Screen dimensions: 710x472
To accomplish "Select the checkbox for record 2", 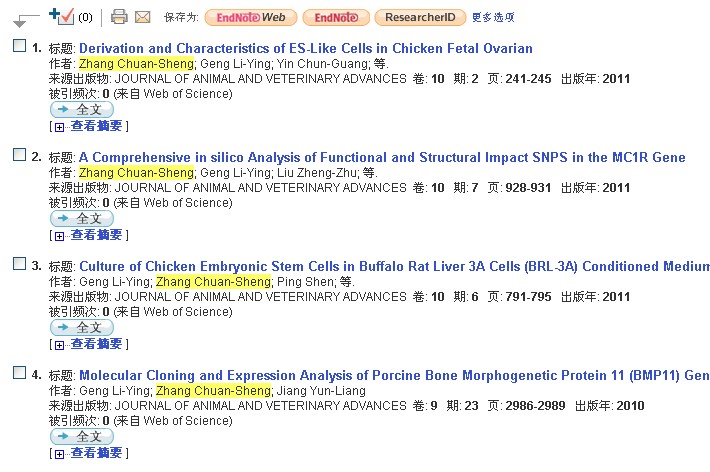I will pyautogui.click(x=19, y=155).
